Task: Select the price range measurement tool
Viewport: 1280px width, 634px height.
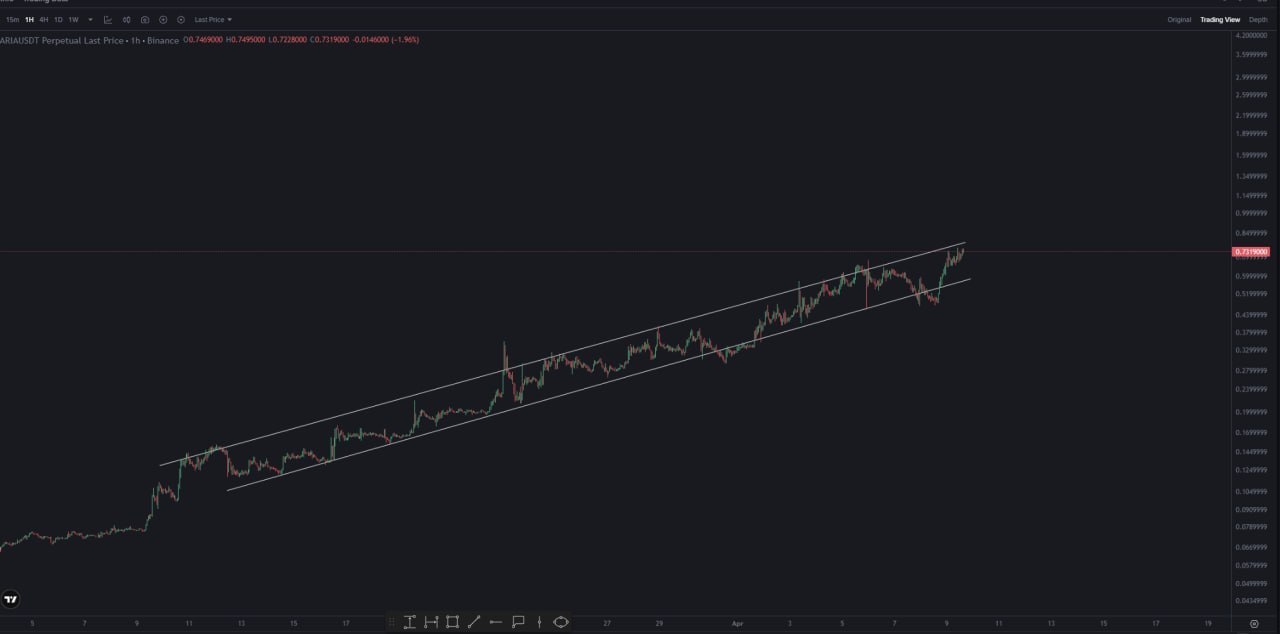Action: click(x=409, y=622)
